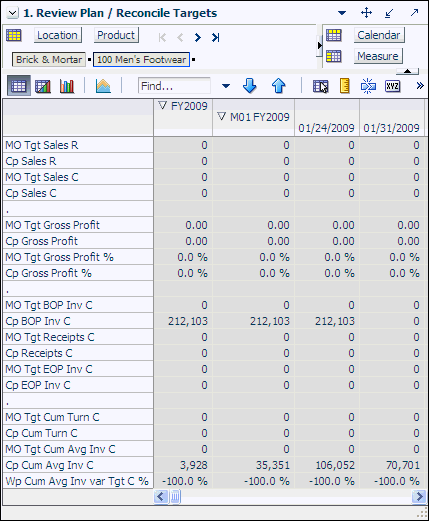The width and height of the screenshot is (429, 521).
Task: Open the Find options dropdown arrow
Action: pos(226,86)
